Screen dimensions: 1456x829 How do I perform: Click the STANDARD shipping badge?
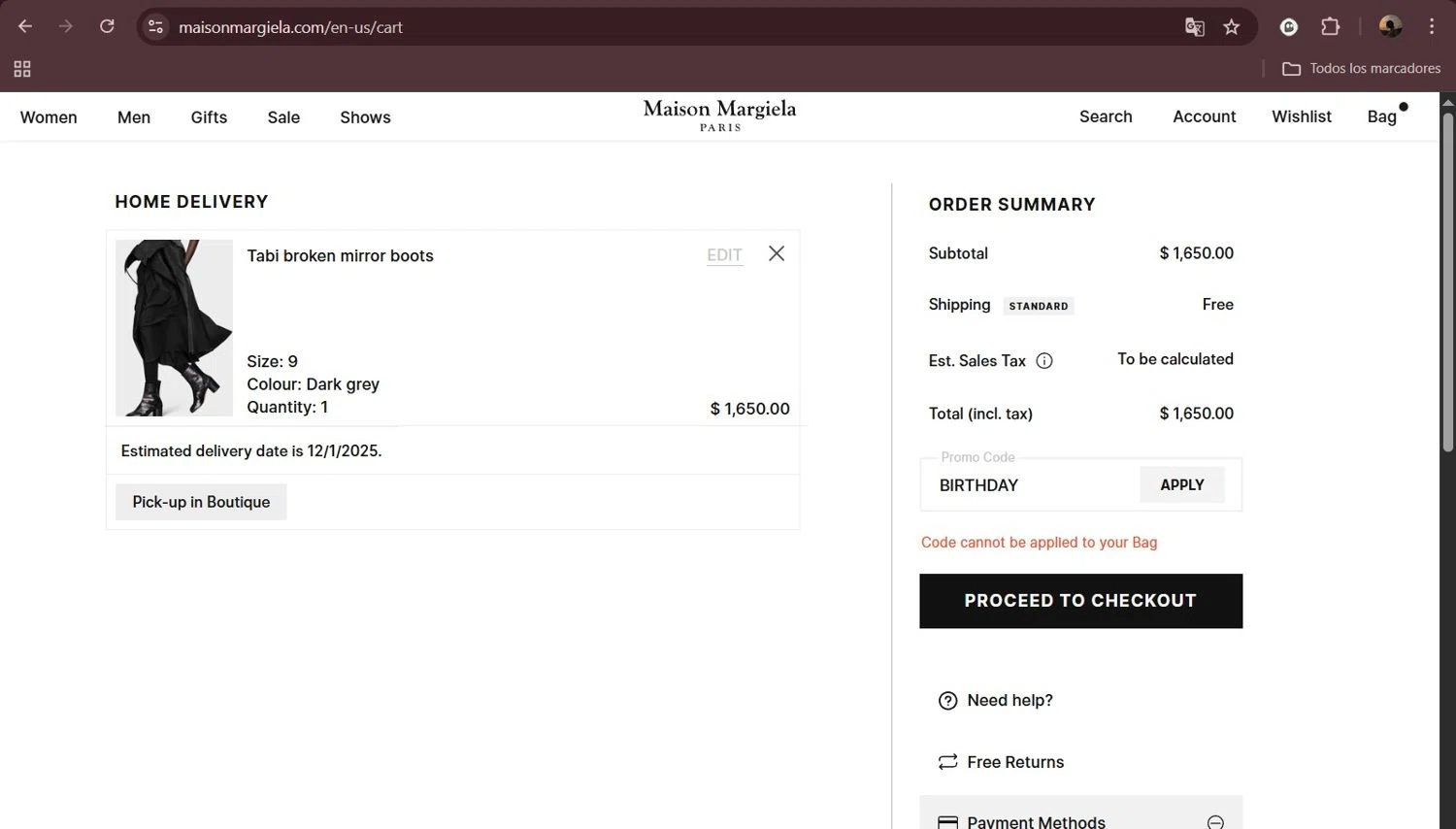tap(1038, 306)
